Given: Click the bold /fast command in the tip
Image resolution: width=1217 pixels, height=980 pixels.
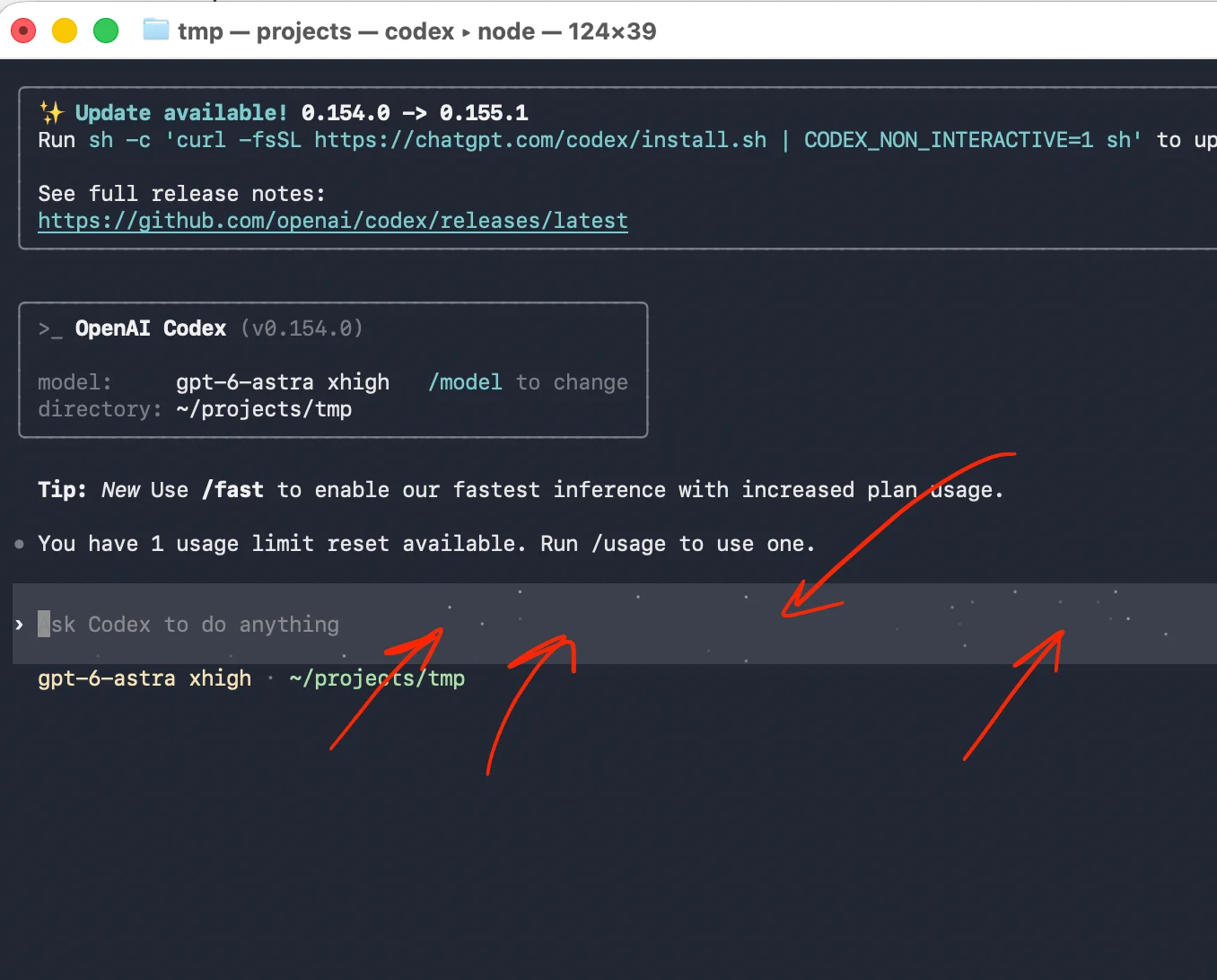Looking at the screenshot, I should [232, 490].
